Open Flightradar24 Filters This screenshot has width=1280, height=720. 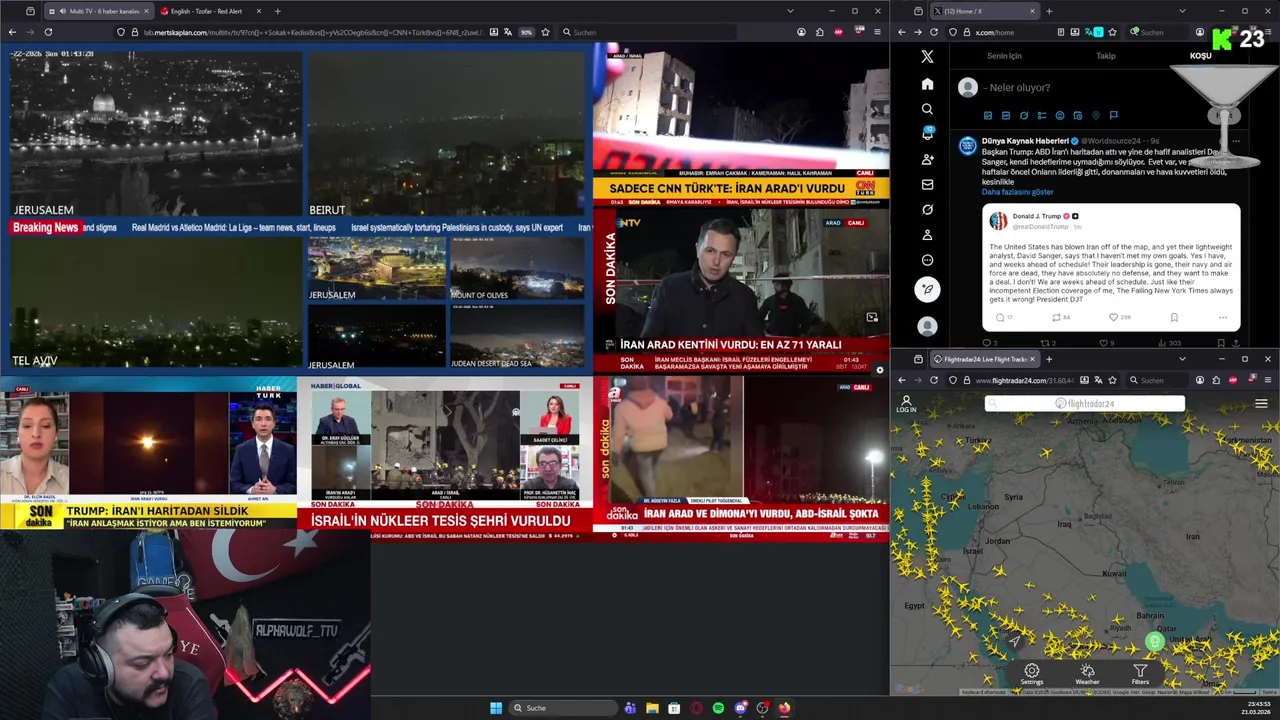pos(1140,675)
